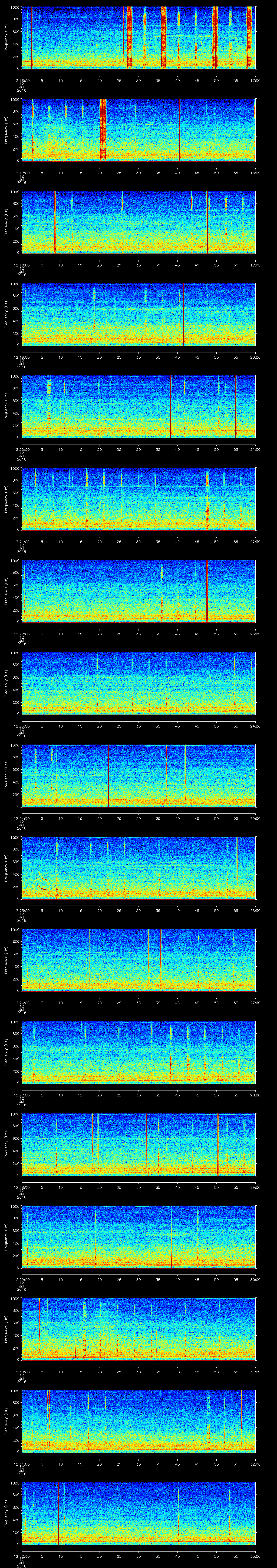Viewport: 277px width, 1568px height.
Task: Click the 12:30:00 time axis label
Action: [x=22, y=1371]
